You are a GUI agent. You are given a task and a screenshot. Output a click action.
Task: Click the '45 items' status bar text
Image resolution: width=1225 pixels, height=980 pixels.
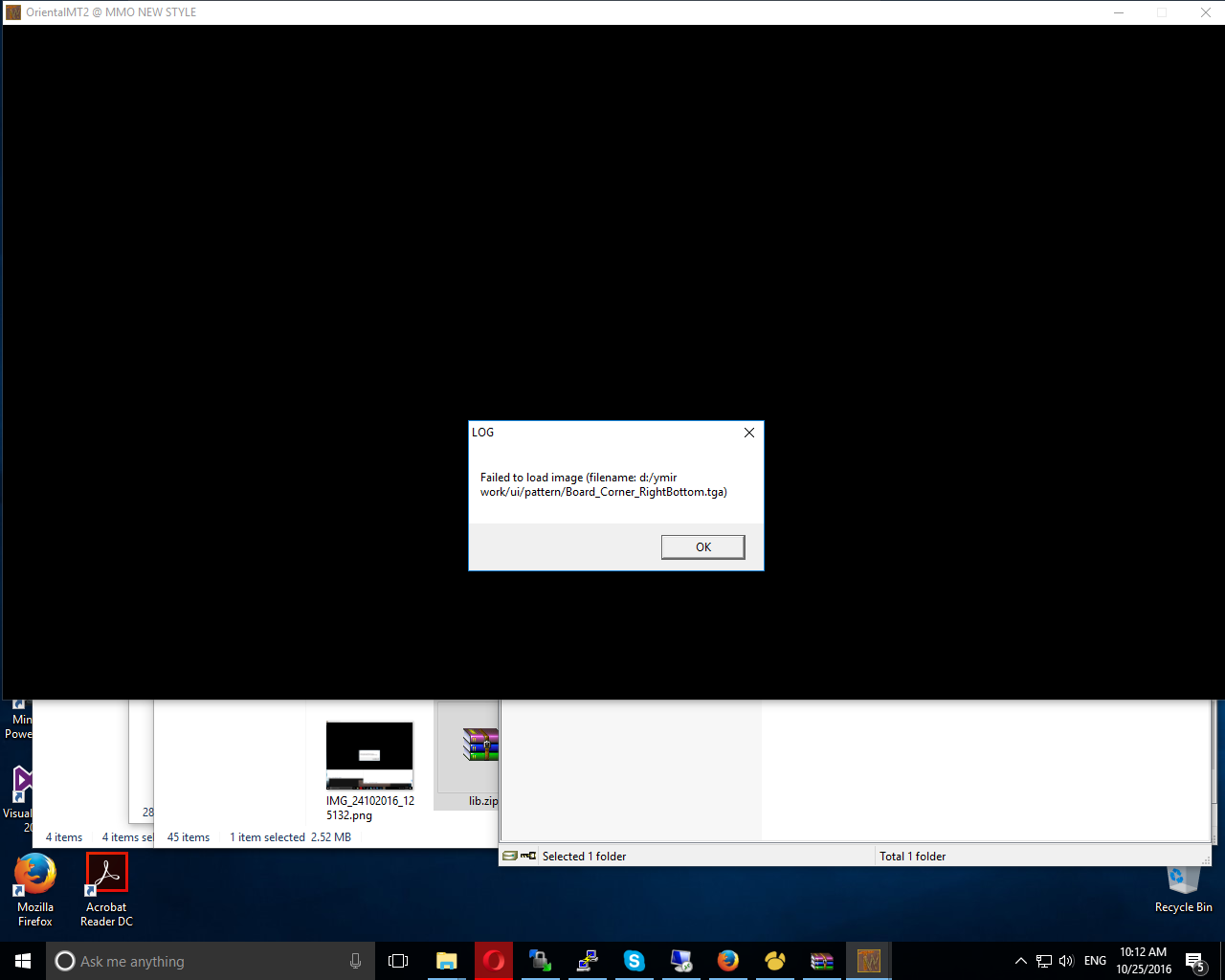(x=189, y=837)
